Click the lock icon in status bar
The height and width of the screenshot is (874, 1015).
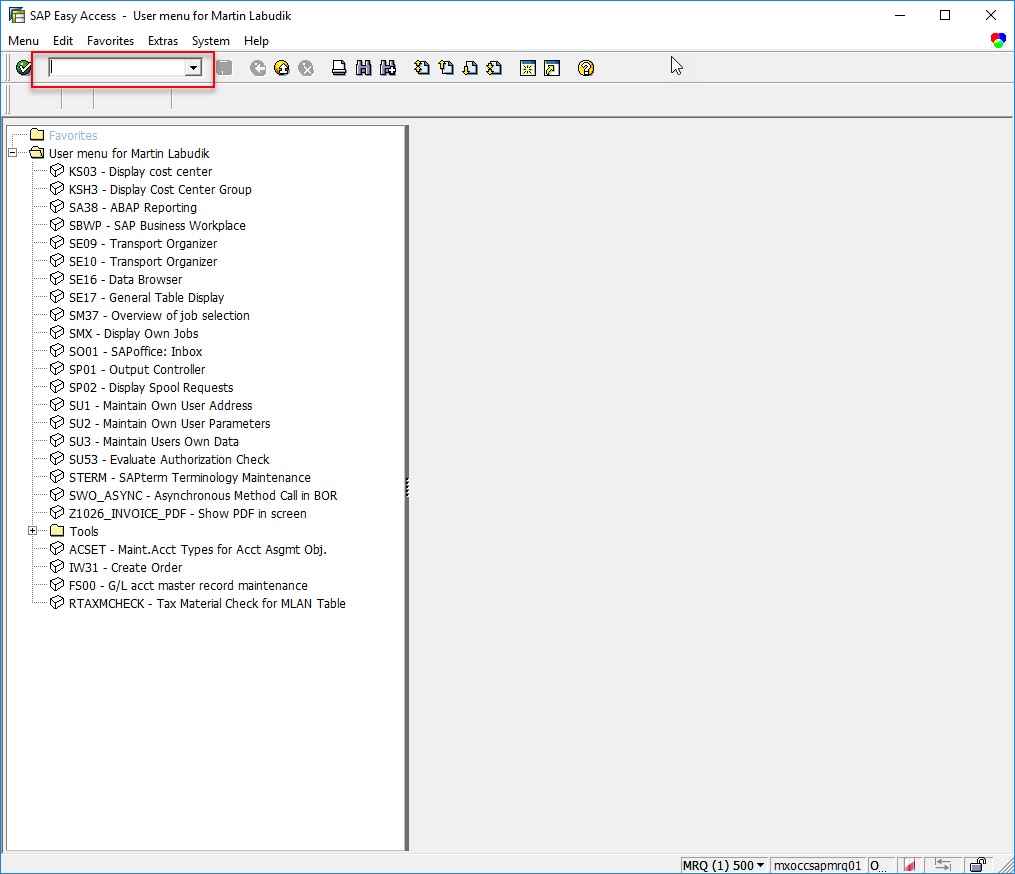pyautogui.click(x=978, y=865)
